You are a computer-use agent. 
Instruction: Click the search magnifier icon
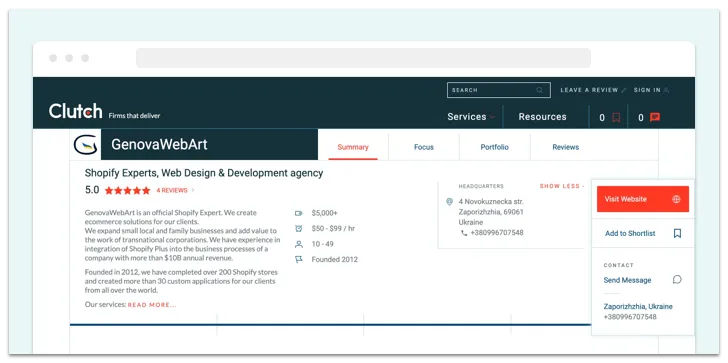[540, 90]
